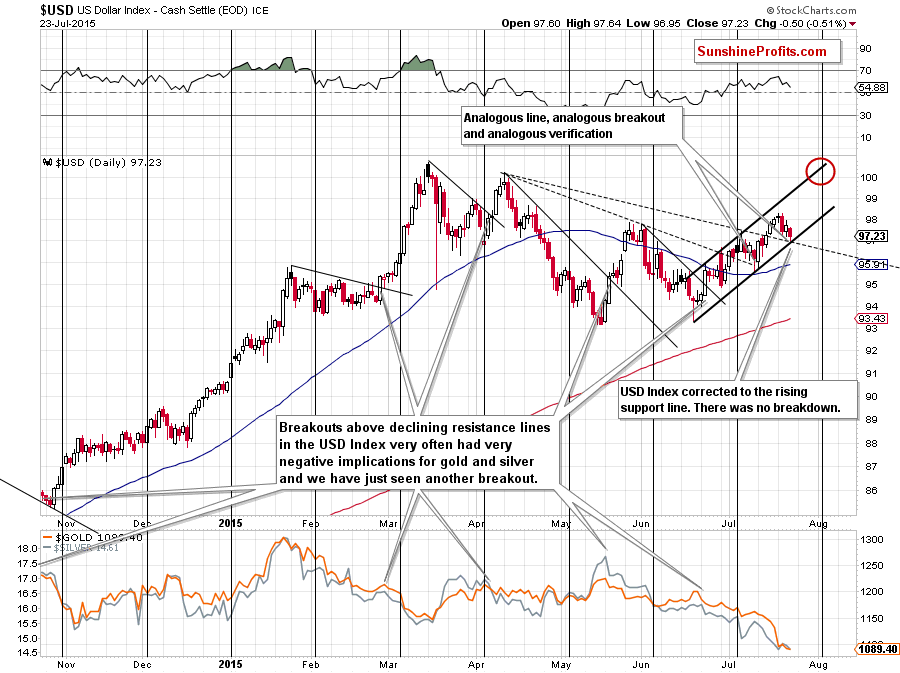Click the blue moving average tag 95.91

click(872, 264)
